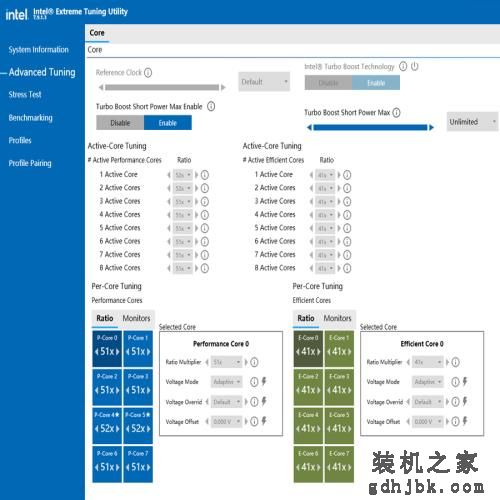Increase ratio for 2 Active Cores performance

(196, 188)
